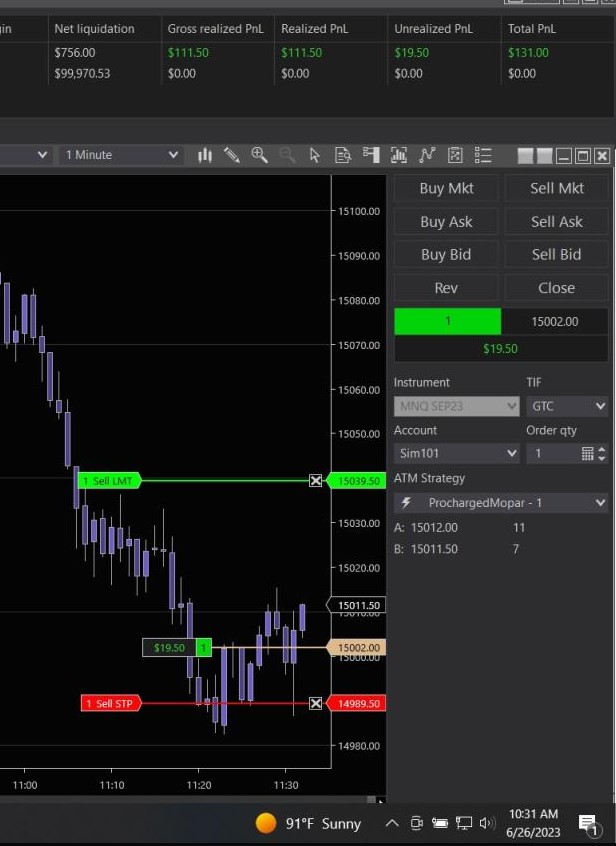Click the Buy Ask button
This screenshot has width=616, height=846.
(446, 222)
